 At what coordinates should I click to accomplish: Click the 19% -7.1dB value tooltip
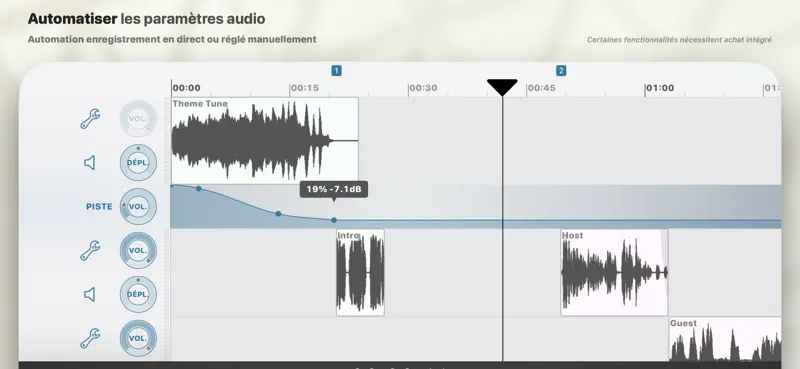334,189
